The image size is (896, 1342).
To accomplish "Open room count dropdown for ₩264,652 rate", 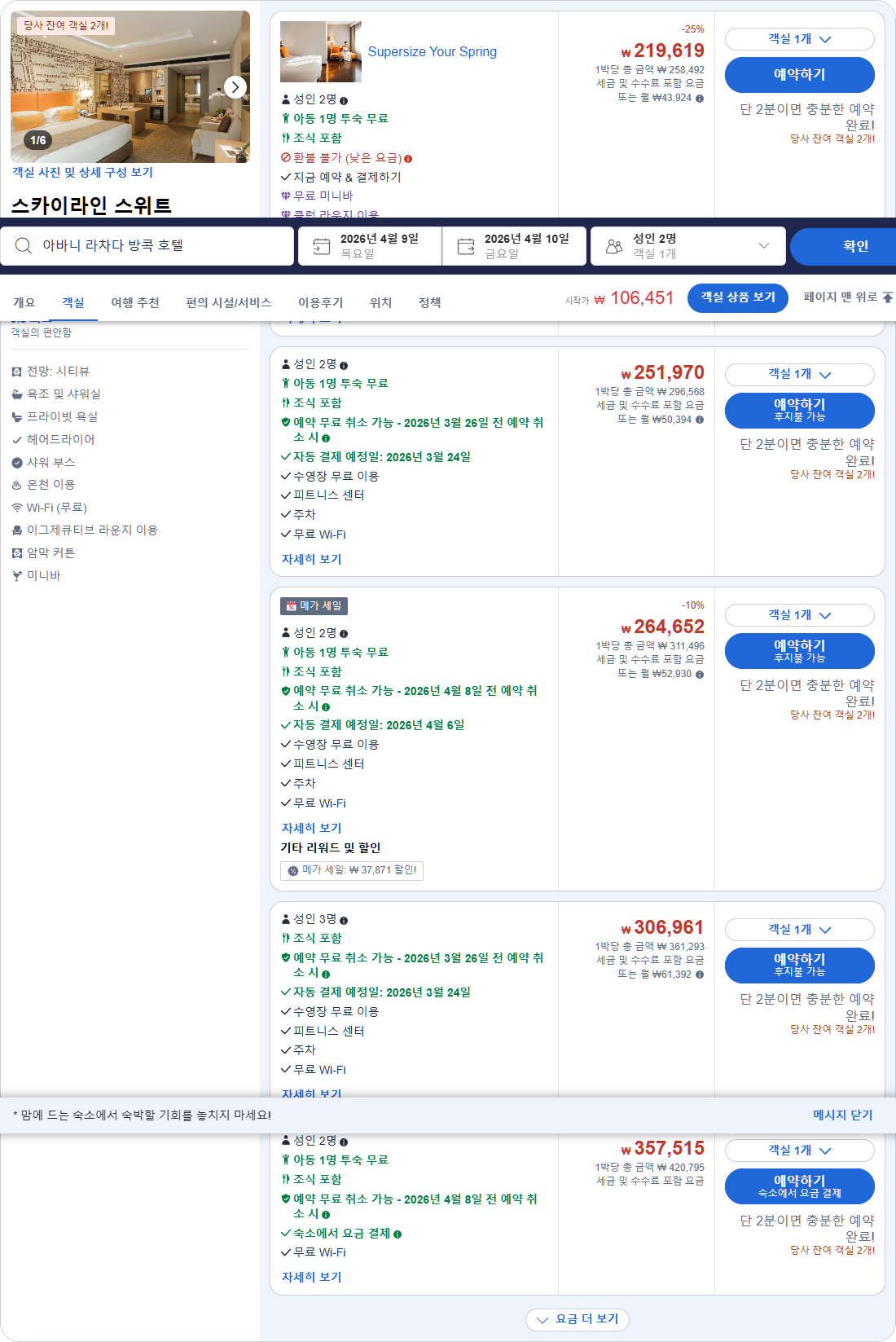I will [x=799, y=615].
